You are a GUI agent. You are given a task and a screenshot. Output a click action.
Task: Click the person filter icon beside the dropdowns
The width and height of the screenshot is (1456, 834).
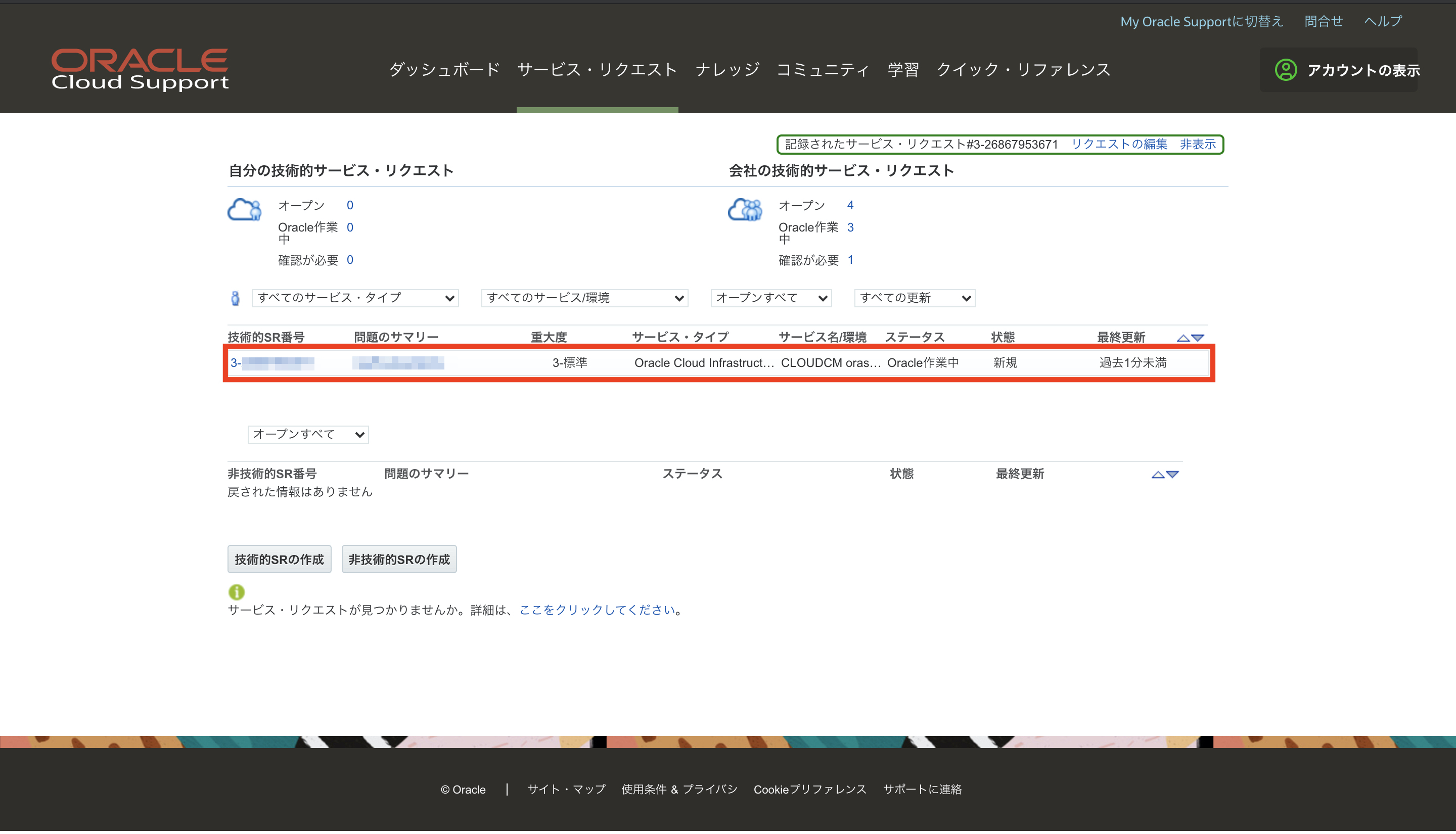click(x=236, y=297)
